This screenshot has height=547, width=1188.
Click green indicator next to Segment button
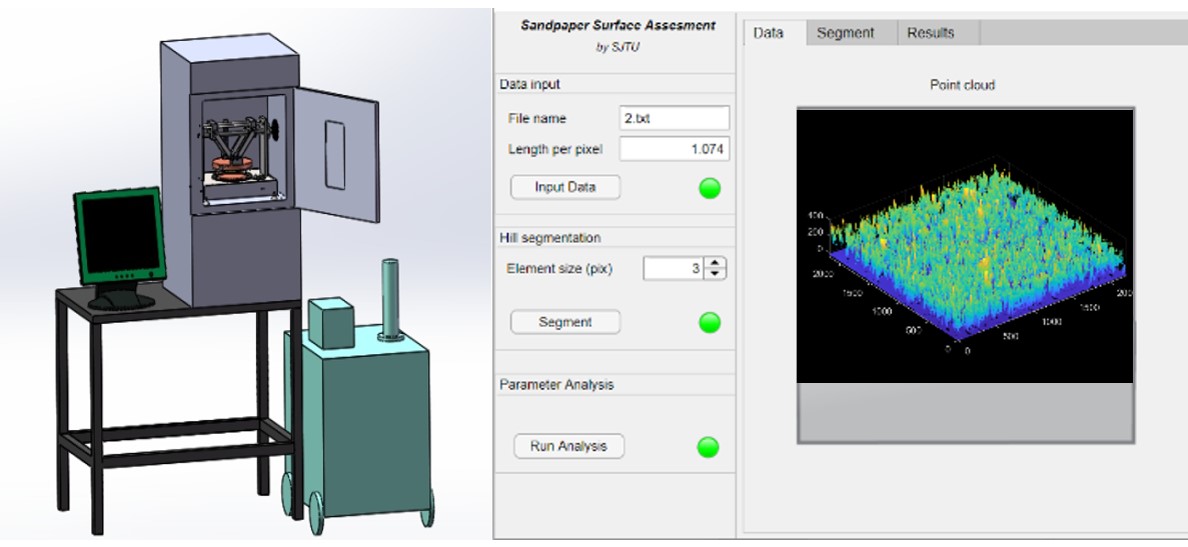[709, 322]
